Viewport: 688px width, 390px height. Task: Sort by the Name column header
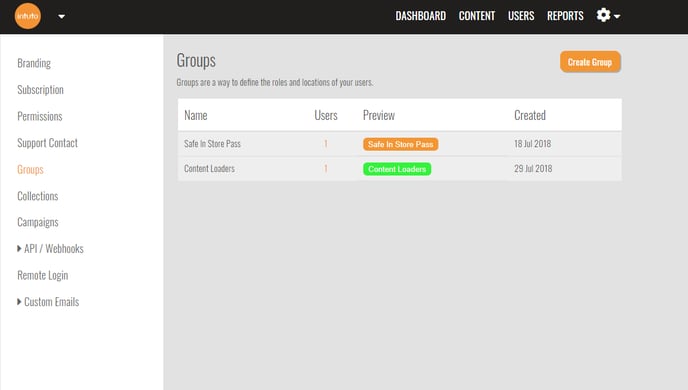(x=196, y=115)
